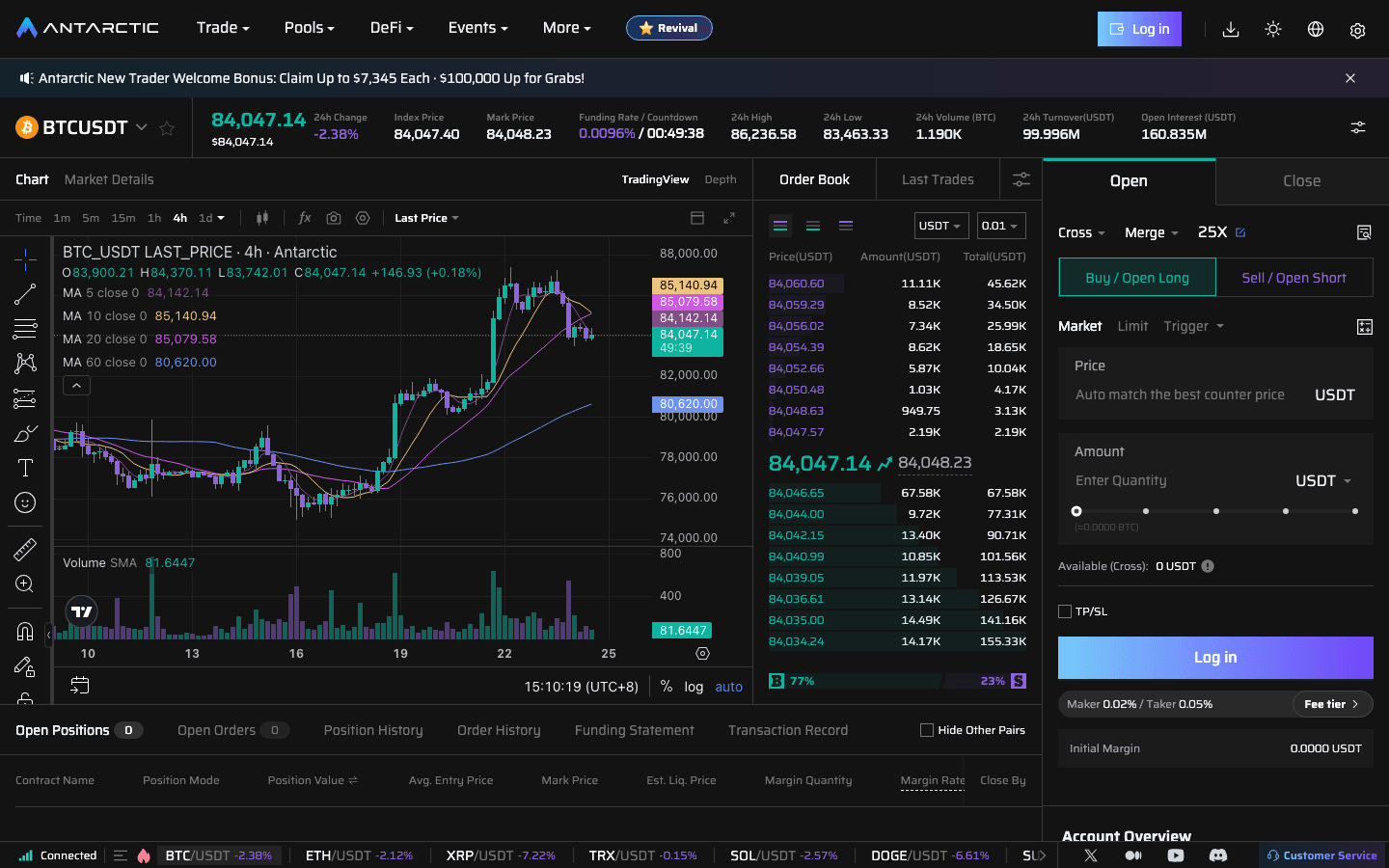Select the text annotation tool

25,468
